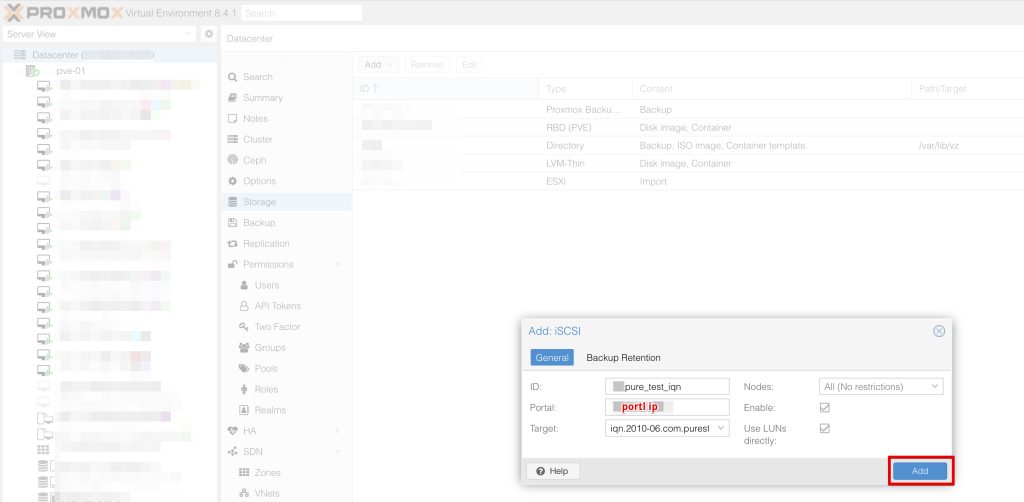Open the Ceph menu item
The height and width of the screenshot is (502, 1024).
point(254,160)
